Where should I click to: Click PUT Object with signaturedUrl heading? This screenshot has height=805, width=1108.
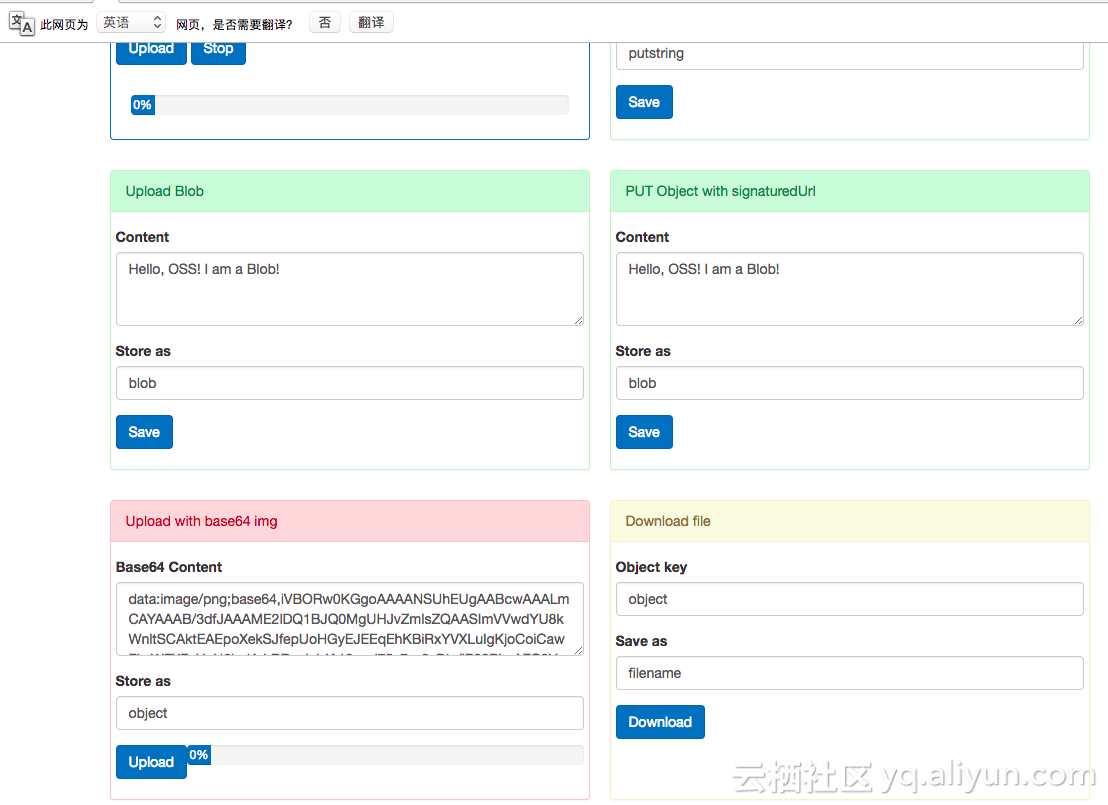pos(849,191)
